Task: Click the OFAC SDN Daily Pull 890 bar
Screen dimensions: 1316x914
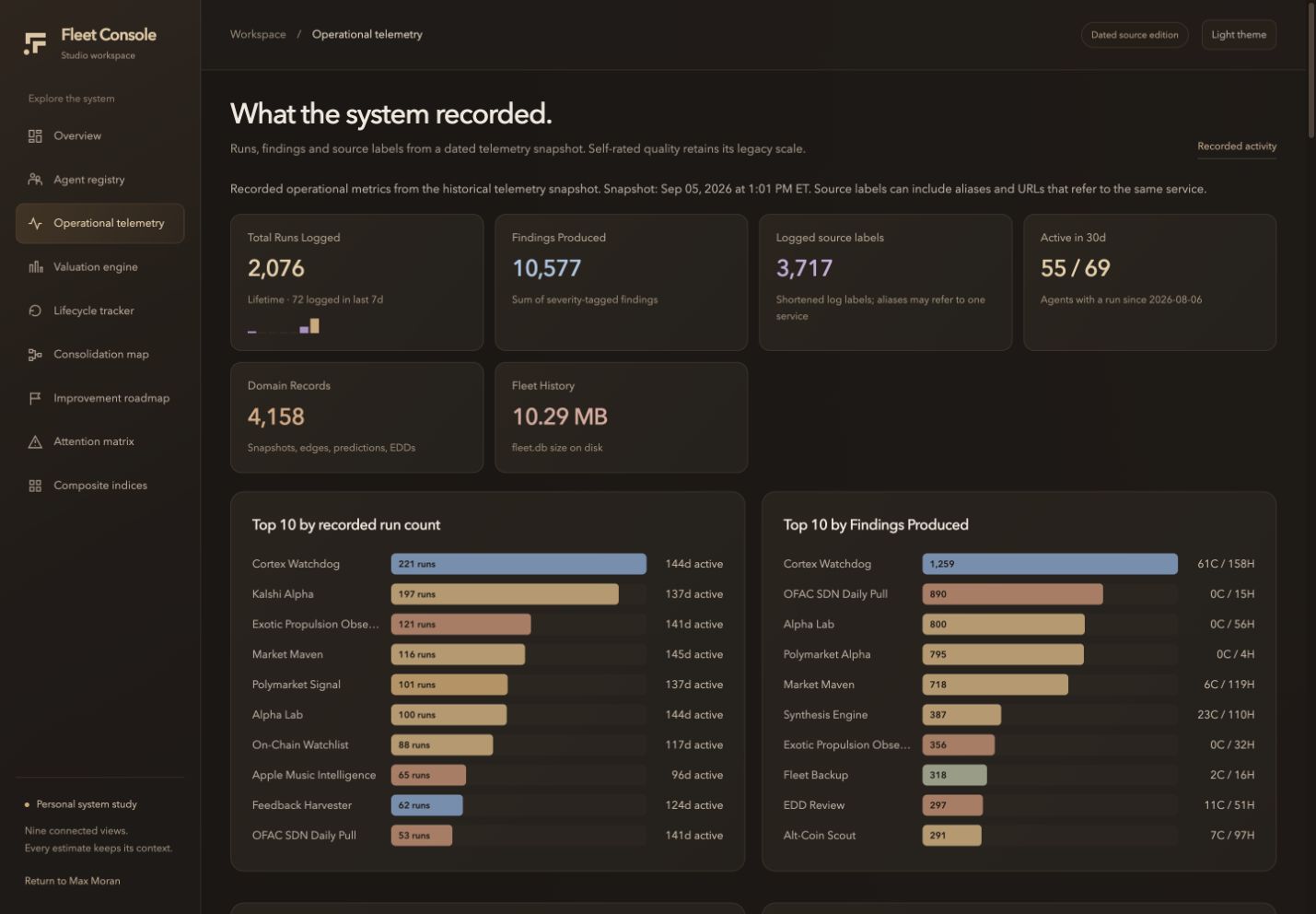Action: [x=1012, y=594]
